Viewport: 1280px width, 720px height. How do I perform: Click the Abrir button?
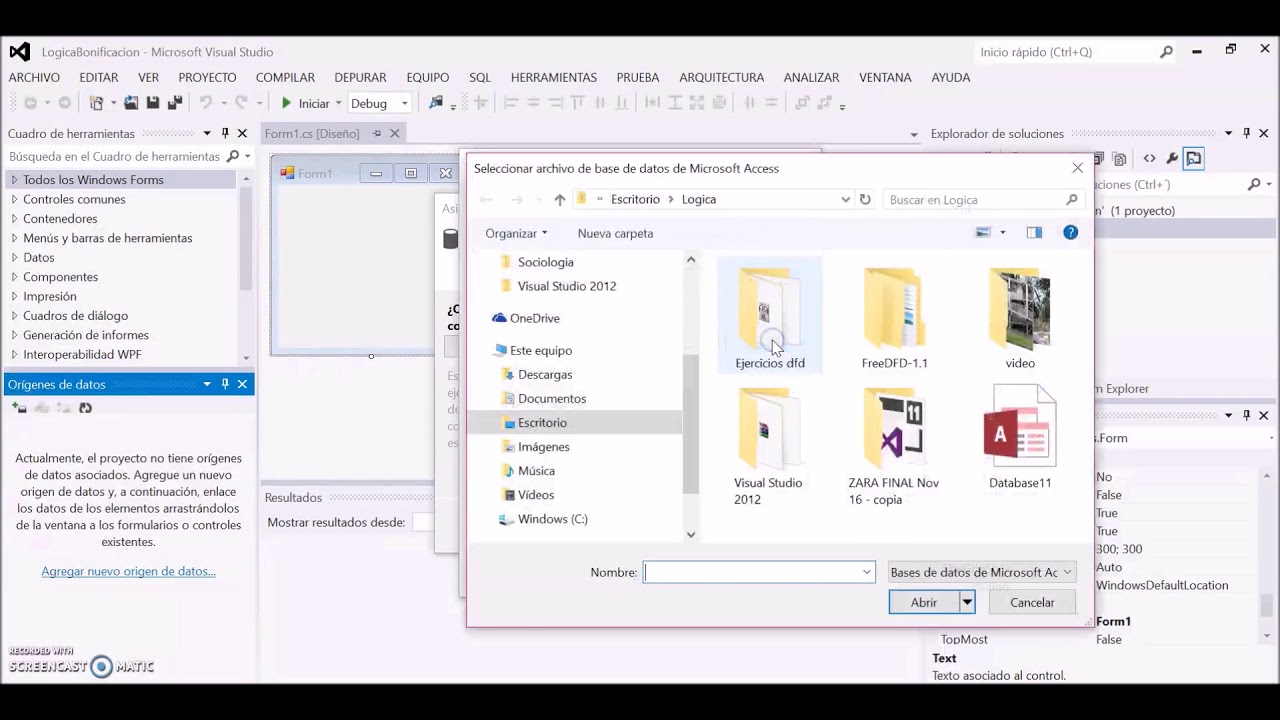pyautogui.click(x=924, y=602)
